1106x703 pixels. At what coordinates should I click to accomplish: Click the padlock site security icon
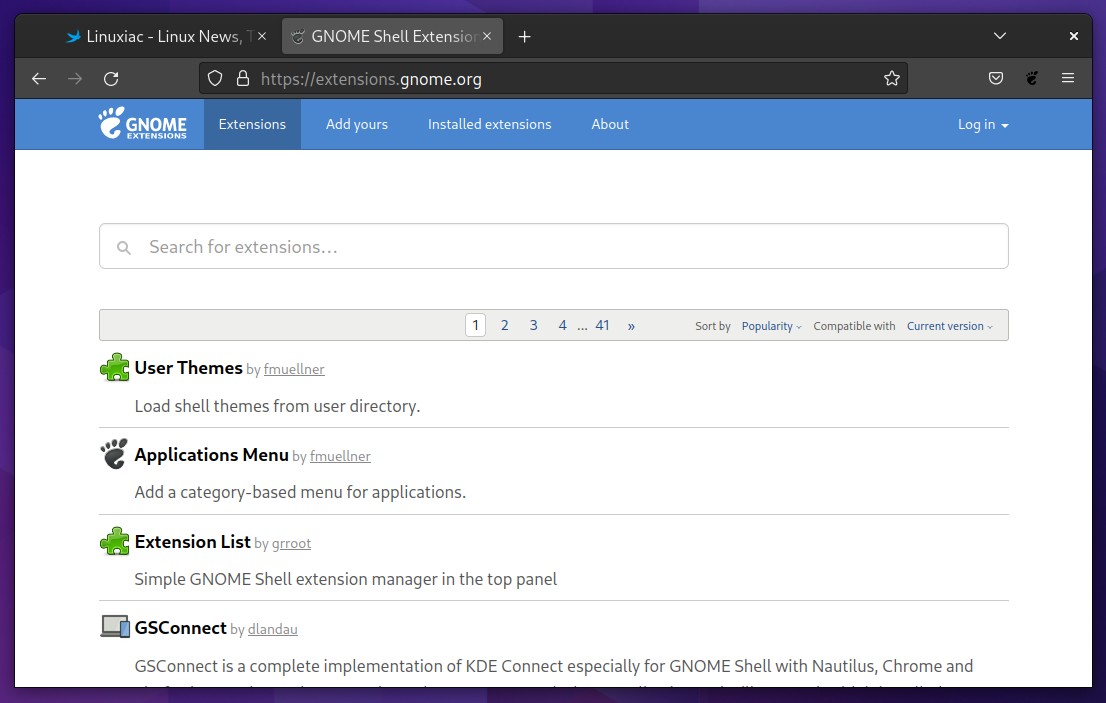(x=243, y=78)
